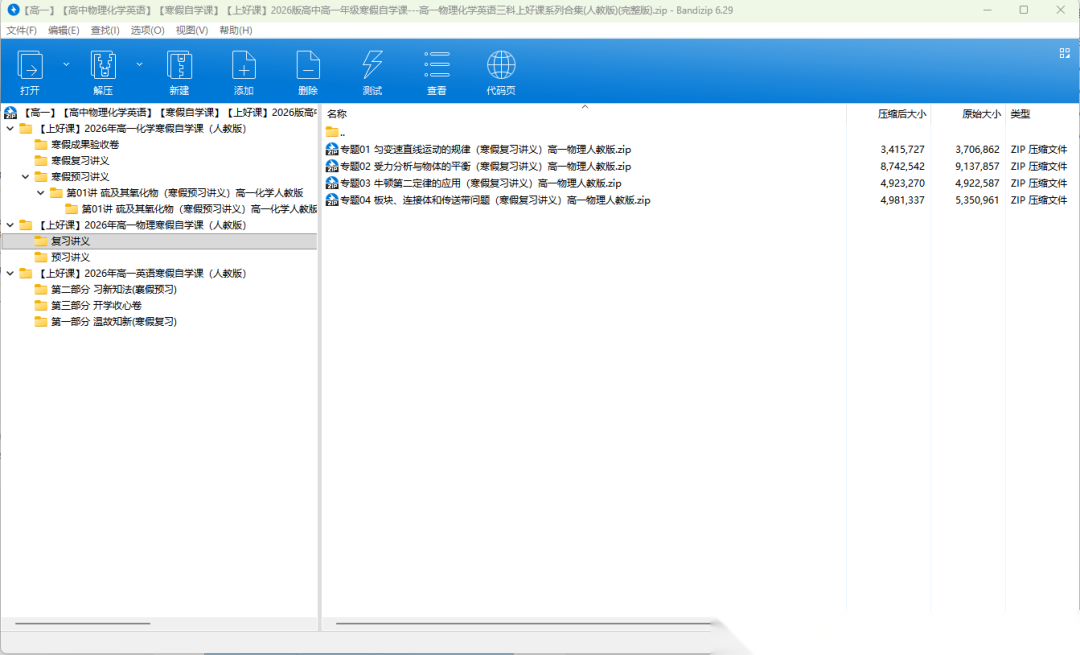The image size is (1080, 655).
Task: Open the 文件(F) menu
Action: (x=21, y=30)
